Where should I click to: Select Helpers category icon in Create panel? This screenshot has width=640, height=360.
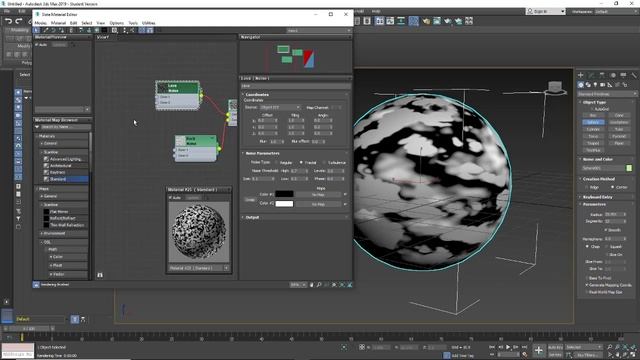pyautogui.click(x=610, y=85)
